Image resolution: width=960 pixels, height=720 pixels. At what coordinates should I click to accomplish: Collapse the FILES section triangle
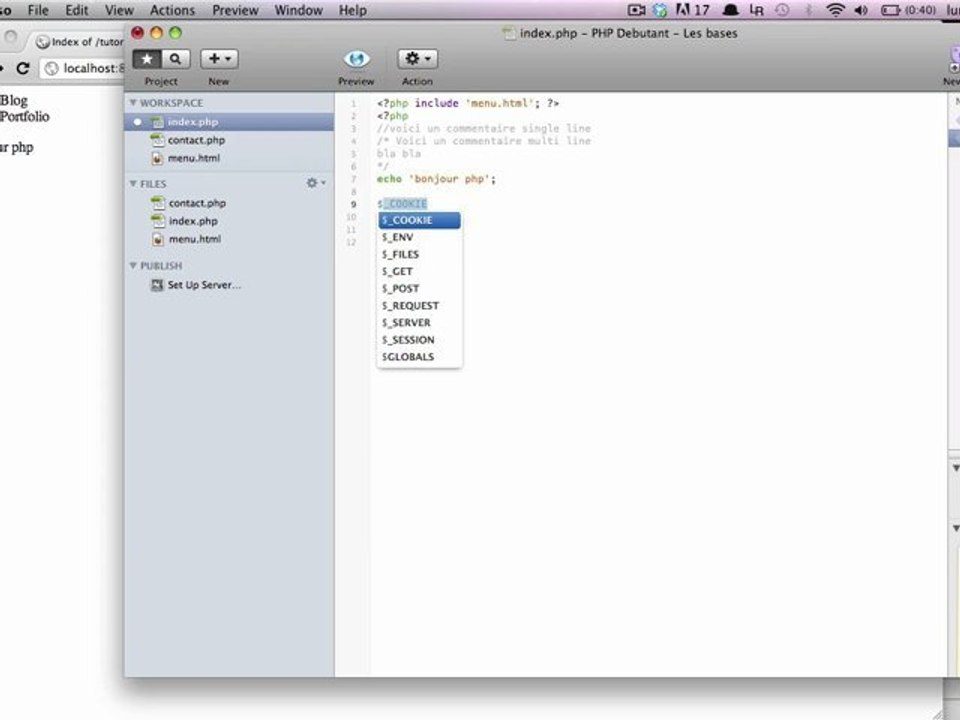click(133, 184)
